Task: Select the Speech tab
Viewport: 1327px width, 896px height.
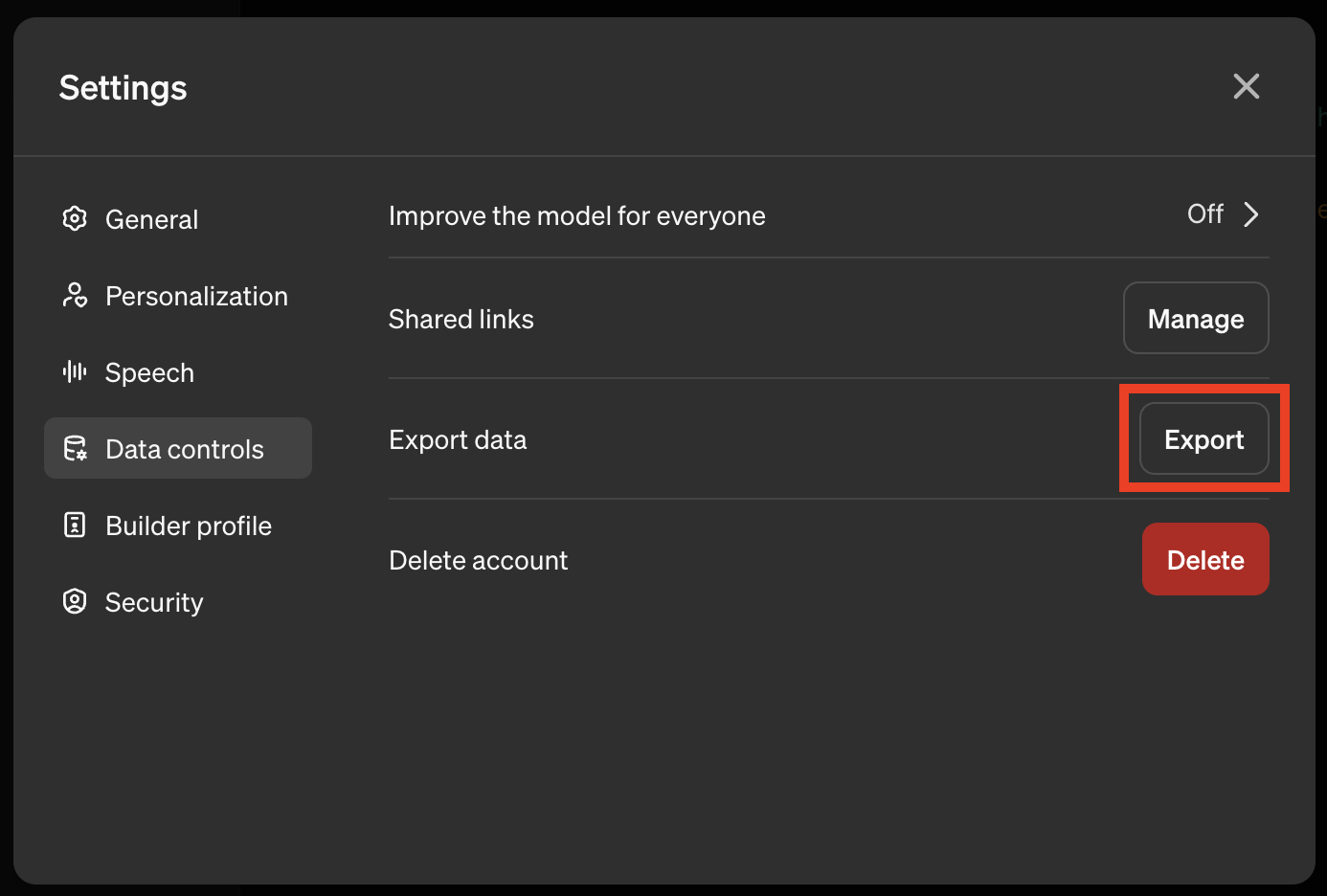Action: [178, 371]
